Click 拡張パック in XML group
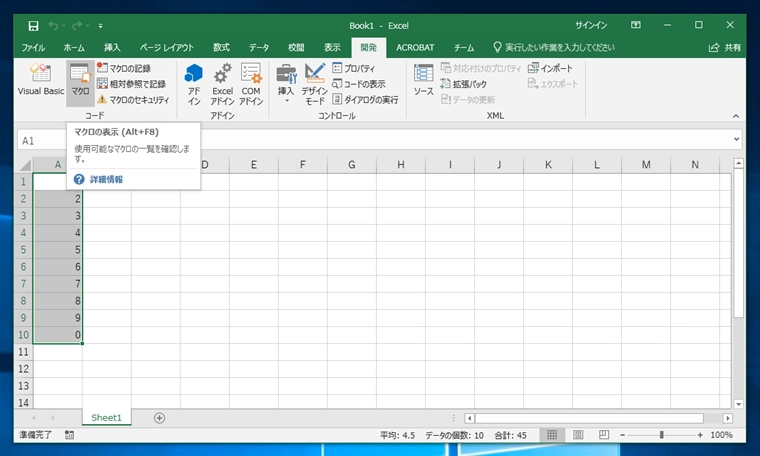Image resolution: width=760 pixels, height=456 pixels. [463, 84]
